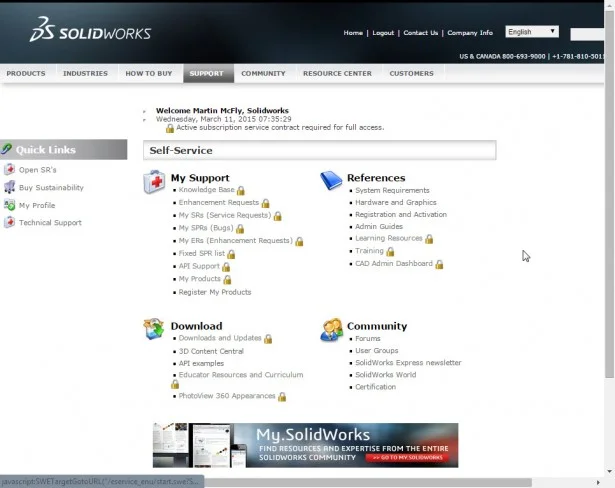Screen dimensions: 615x488
Task: Click the Download section icon
Action: 154,329
